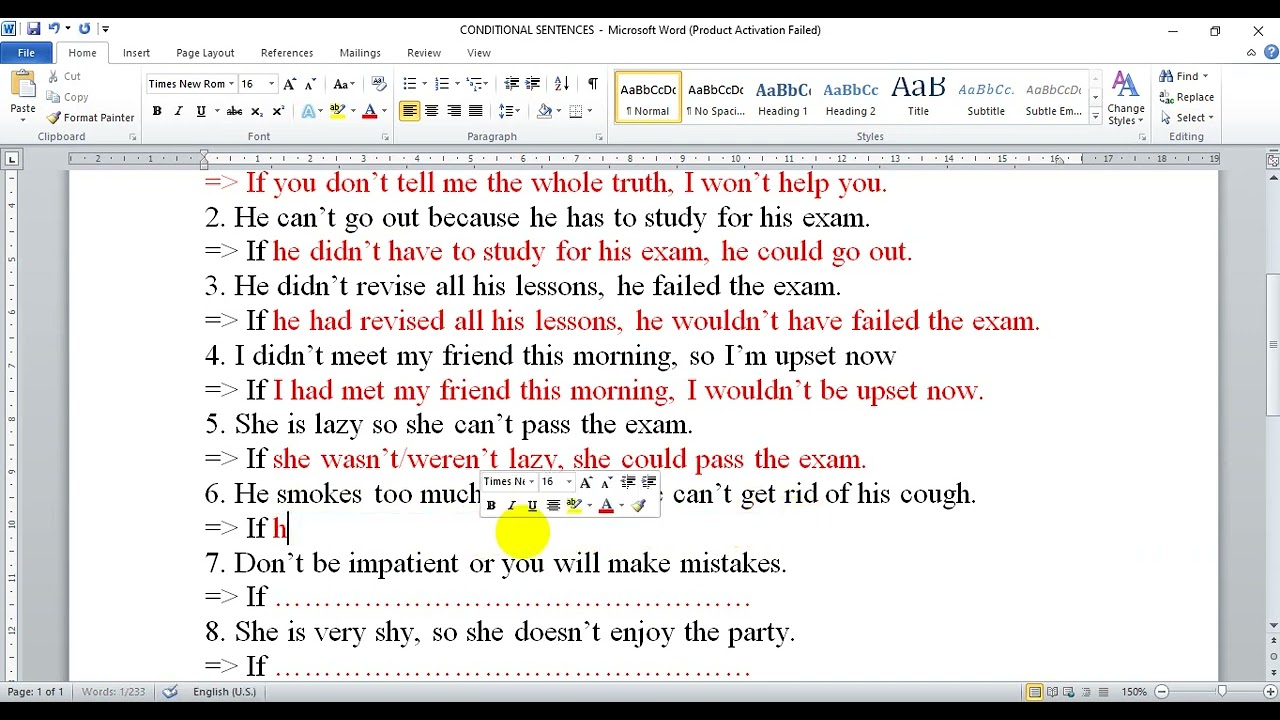The image size is (1280, 720).
Task: Click the Words: 1/233 status
Action: (114, 692)
